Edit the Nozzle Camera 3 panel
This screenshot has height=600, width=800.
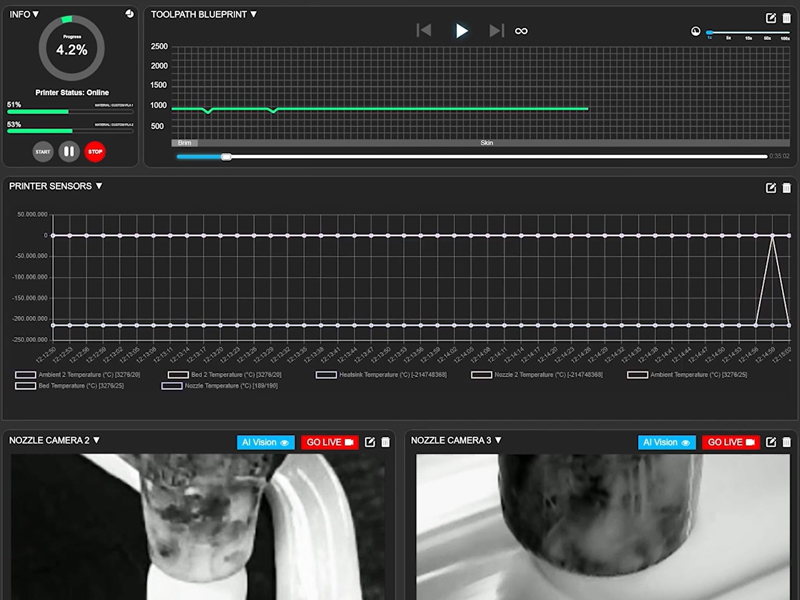(x=771, y=442)
